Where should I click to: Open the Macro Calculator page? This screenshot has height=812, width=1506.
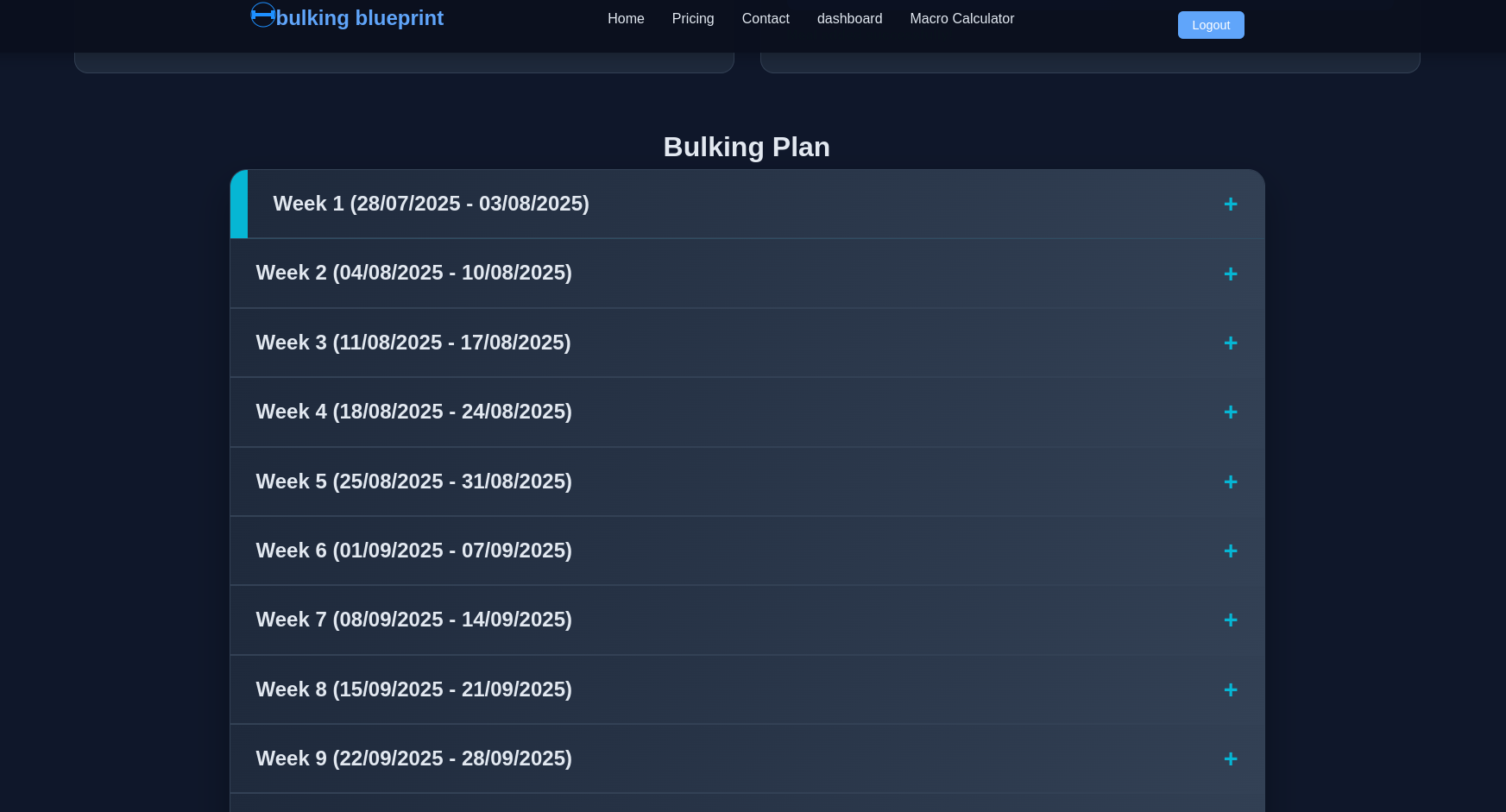[961, 19]
